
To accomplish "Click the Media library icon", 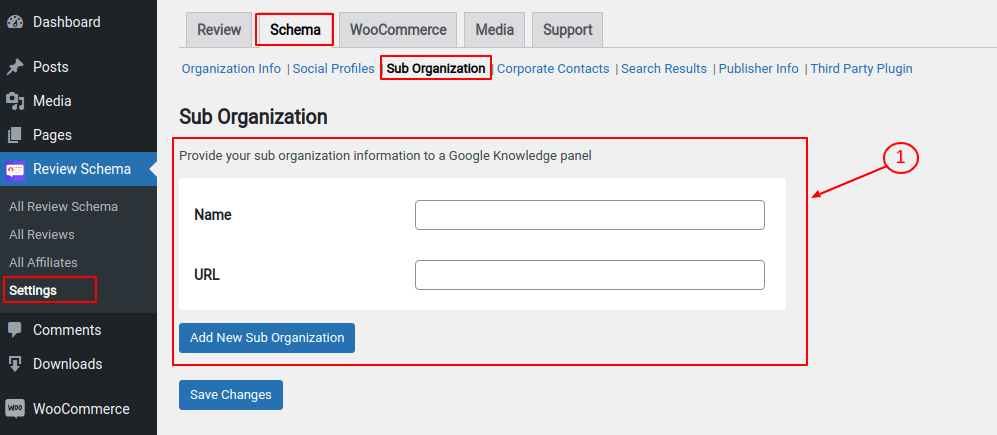I will 15,101.
